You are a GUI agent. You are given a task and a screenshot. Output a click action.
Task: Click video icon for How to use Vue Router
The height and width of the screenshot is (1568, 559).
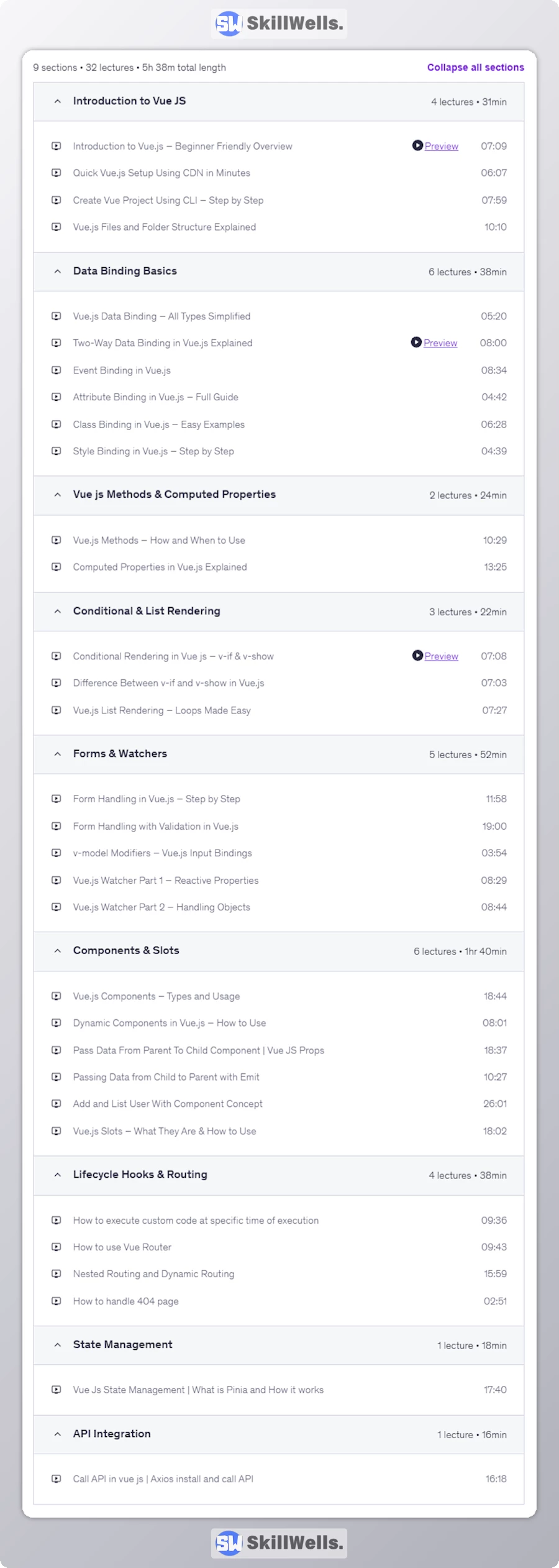(x=57, y=1247)
